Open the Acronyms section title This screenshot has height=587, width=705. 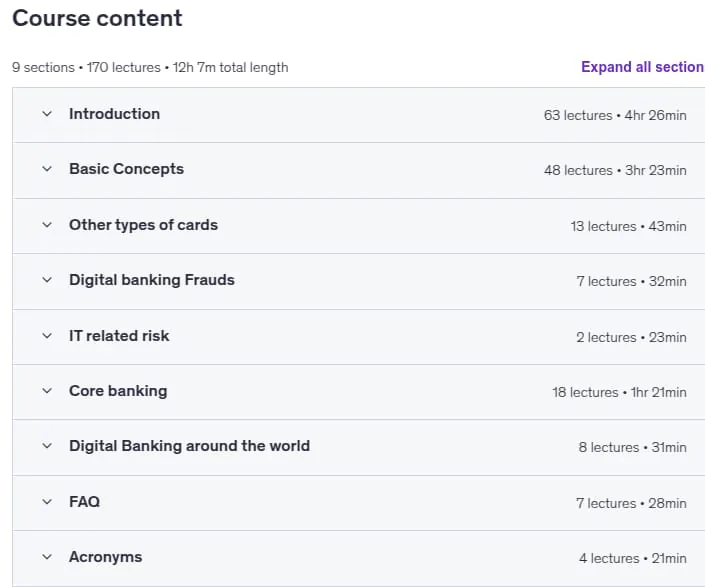(x=105, y=557)
